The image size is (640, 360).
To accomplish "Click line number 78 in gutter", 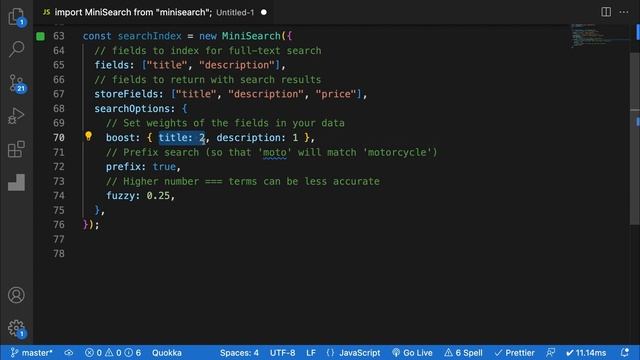I will pos(59,253).
